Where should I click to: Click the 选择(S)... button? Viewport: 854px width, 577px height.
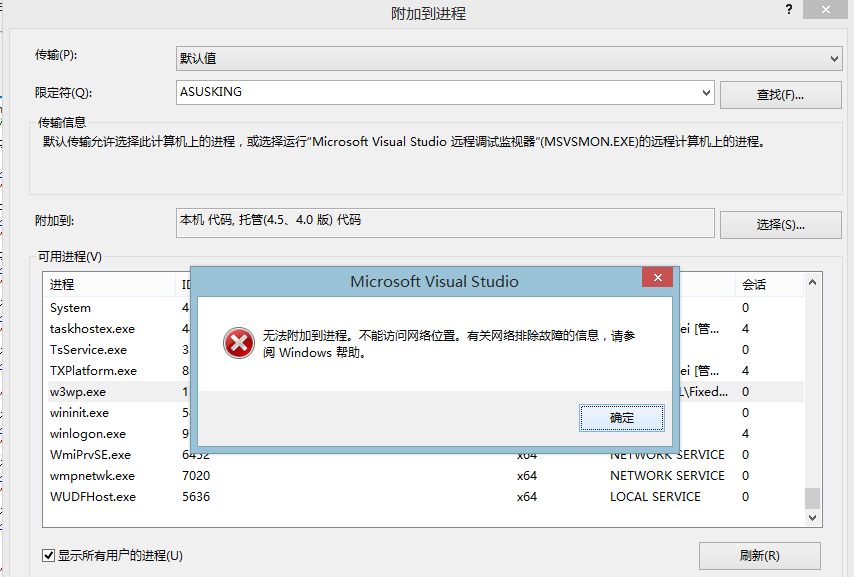pyautogui.click(x=780, y=224)
